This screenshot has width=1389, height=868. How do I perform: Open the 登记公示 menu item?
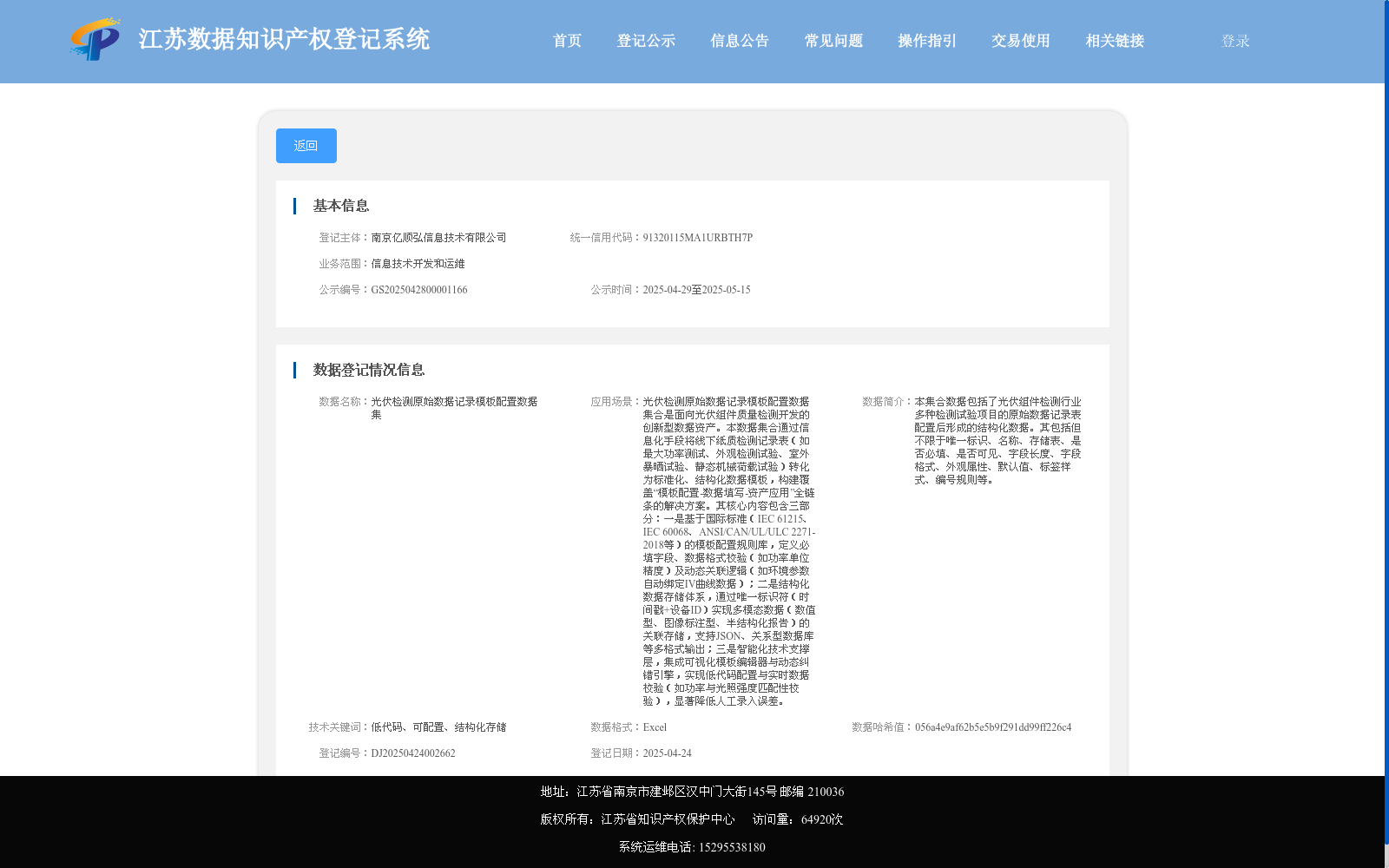[646, 41]
